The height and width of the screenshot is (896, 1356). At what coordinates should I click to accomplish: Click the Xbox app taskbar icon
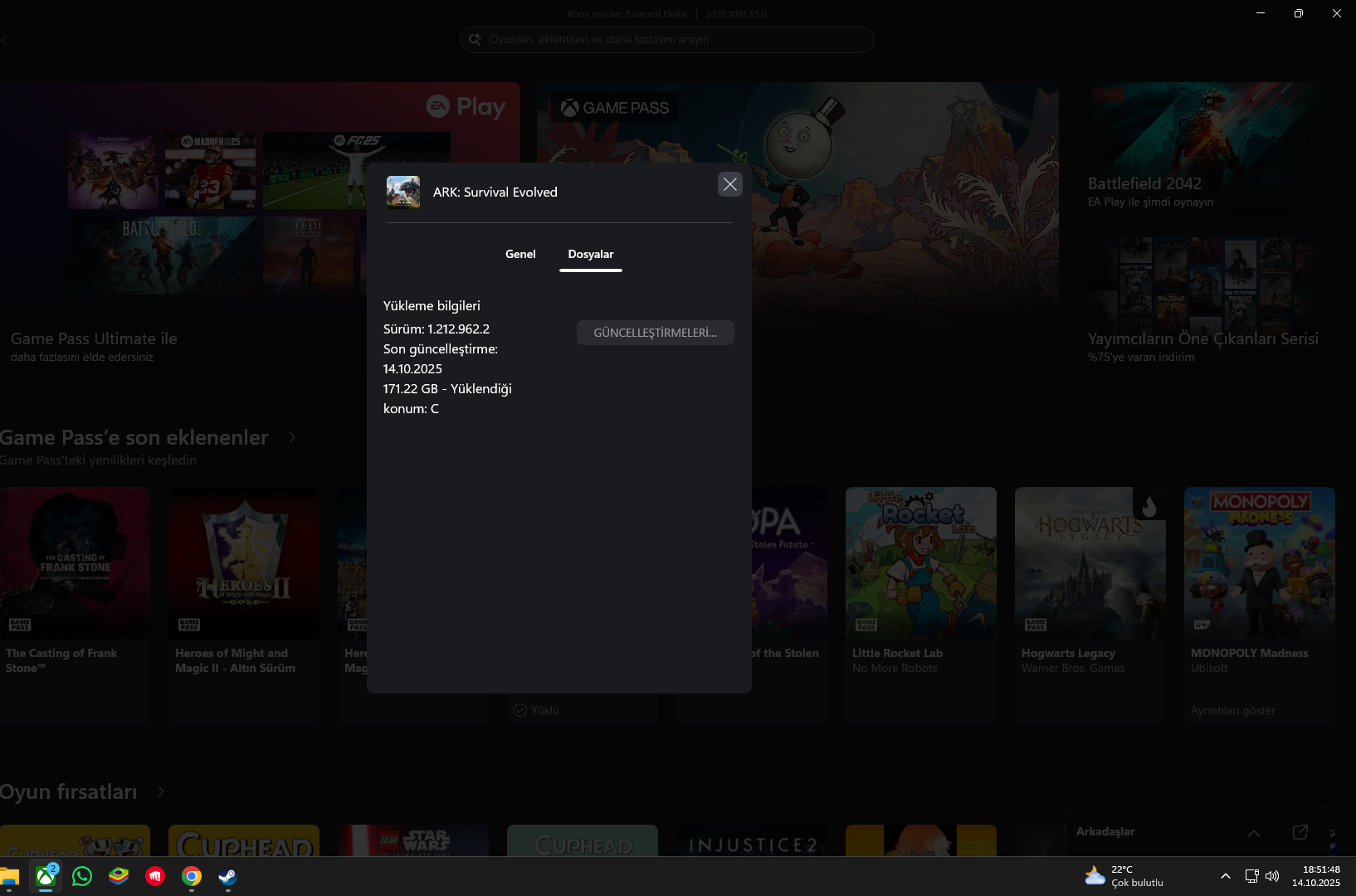point(46,876)
